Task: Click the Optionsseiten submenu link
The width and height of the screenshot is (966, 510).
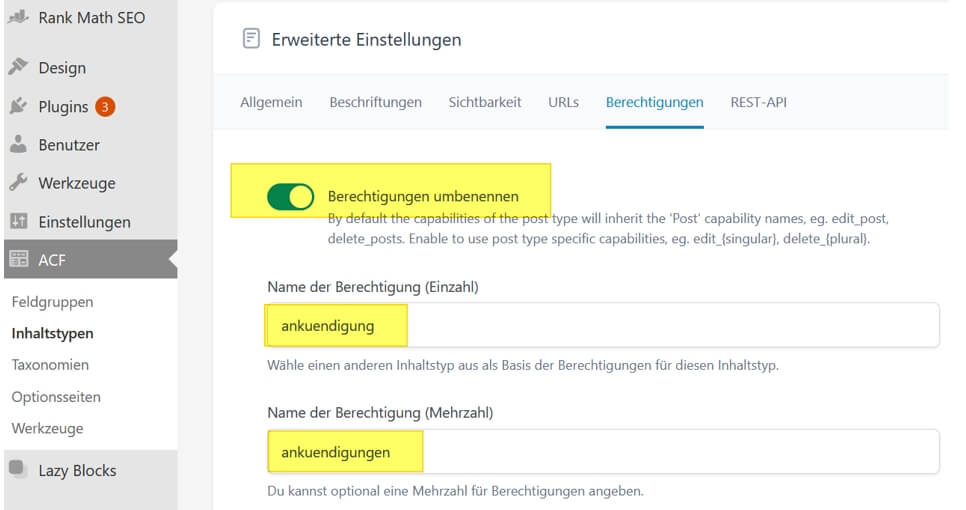Action: [x=56, y=397]
